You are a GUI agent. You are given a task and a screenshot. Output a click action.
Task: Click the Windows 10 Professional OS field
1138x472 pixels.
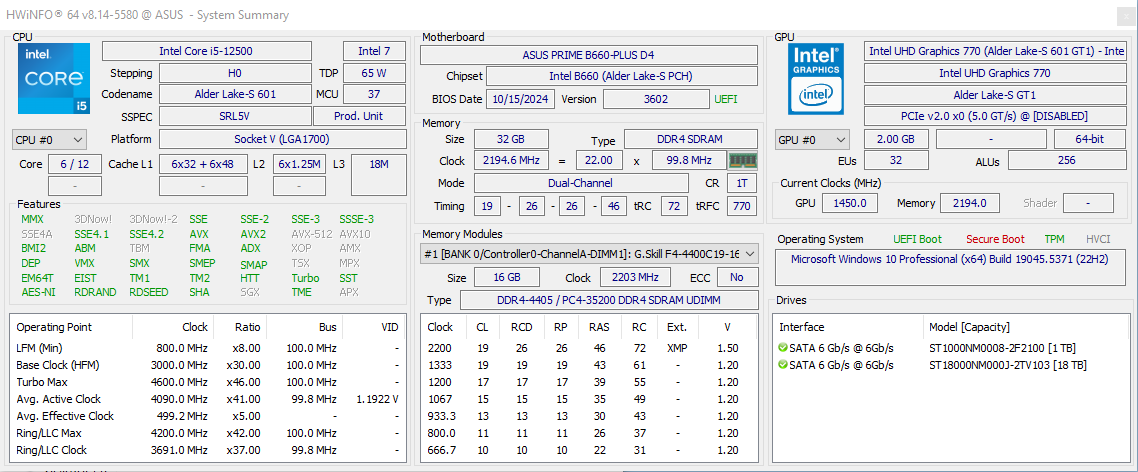click(949, 266)
